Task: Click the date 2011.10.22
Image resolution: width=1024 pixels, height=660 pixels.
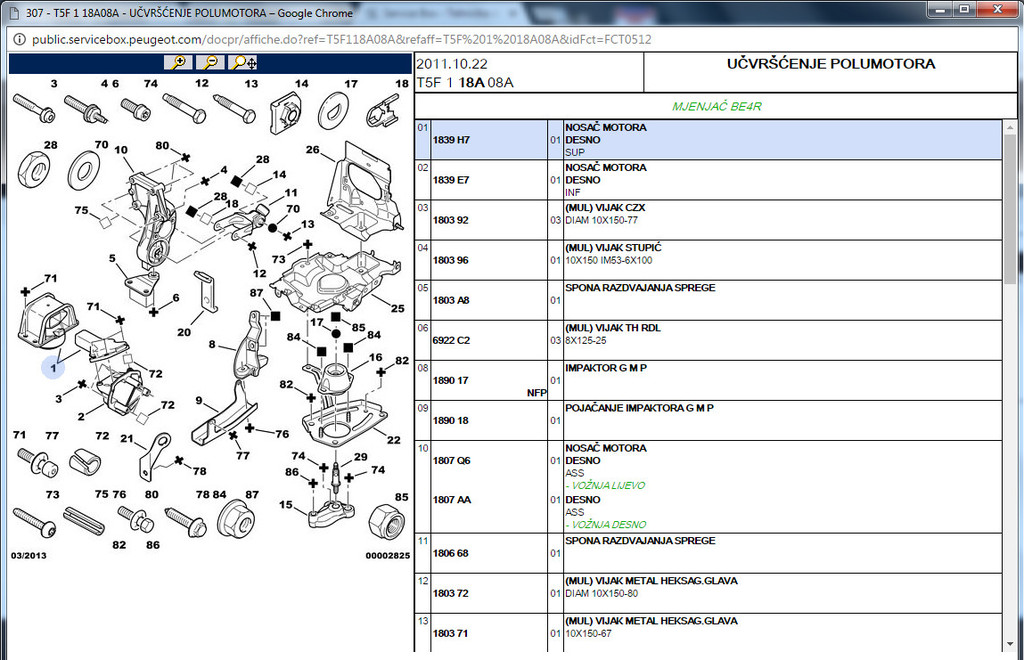Action: point(452,64)
